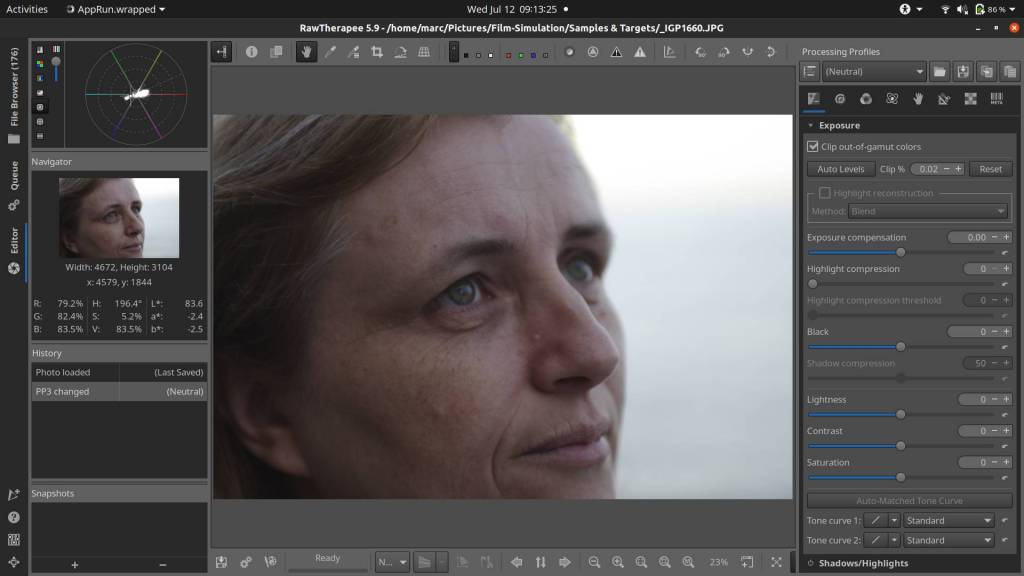The image size is (1024, 576).
Task: Pick the white balance eyedropper tool
Action: 330,52
